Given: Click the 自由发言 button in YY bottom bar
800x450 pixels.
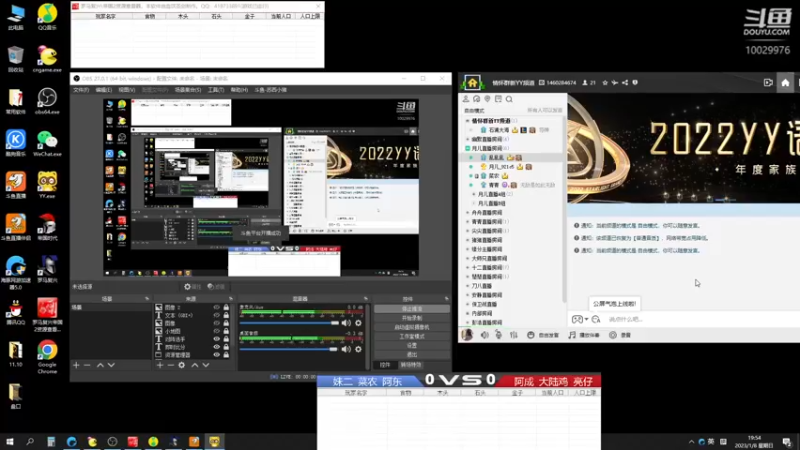Looking at the screenshot, I should pyautogui.click(x=543, y=335).
